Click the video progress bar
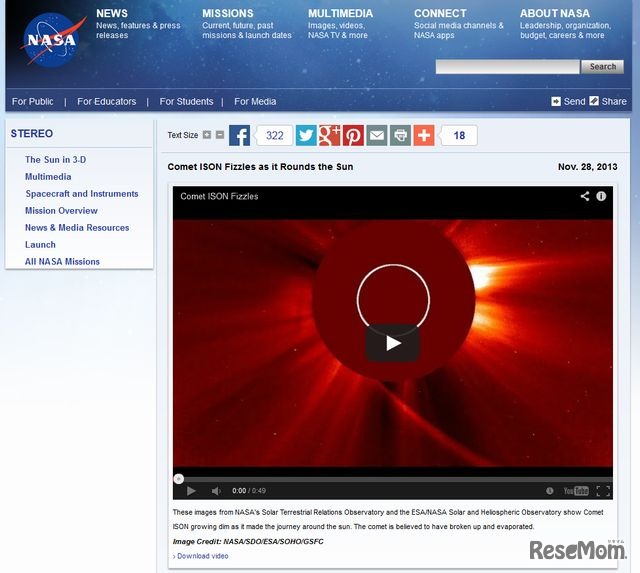The width and height of the screenshot is (640, 573). [x=392, y=478]
